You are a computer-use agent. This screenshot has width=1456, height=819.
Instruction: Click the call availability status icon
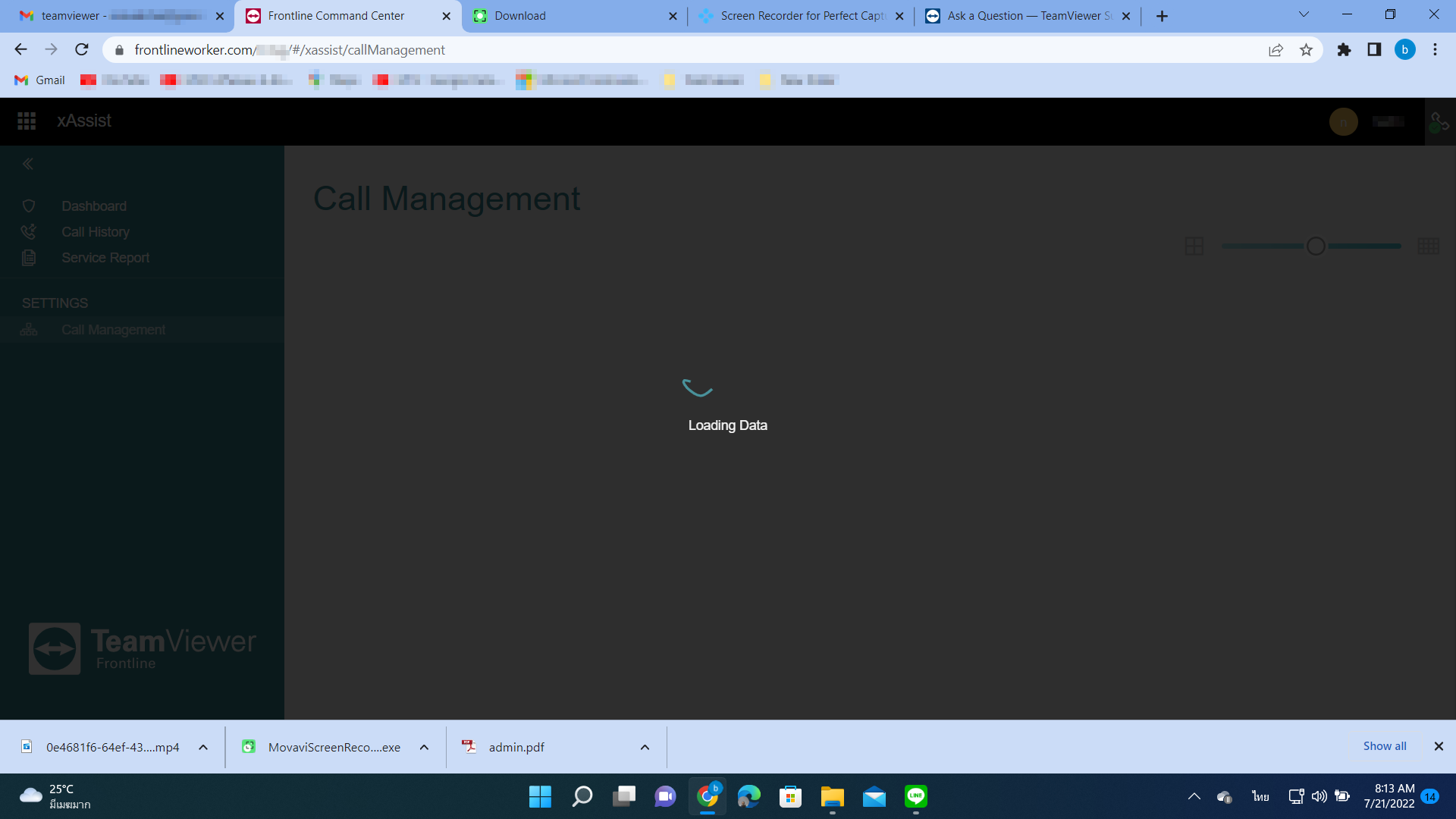click(1439, 121)
